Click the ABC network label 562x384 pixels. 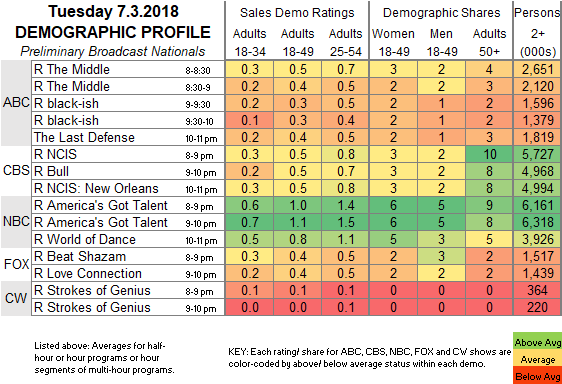point(16,103)
